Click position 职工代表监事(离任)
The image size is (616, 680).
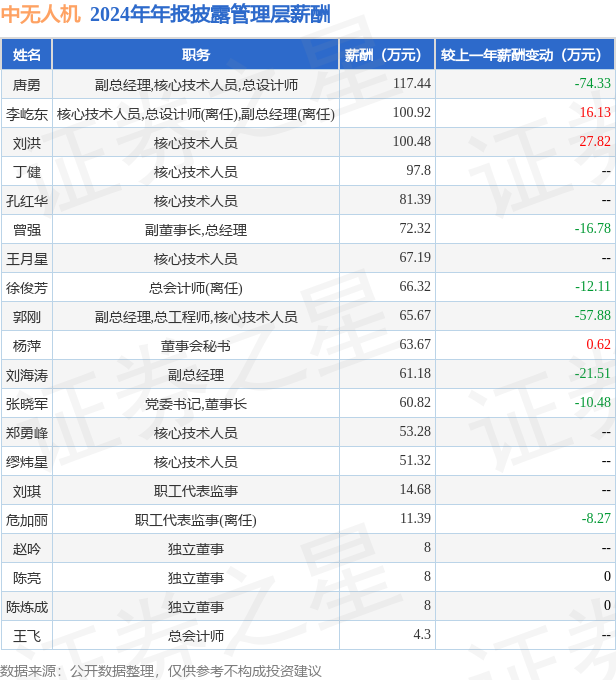tap(196, 520)
